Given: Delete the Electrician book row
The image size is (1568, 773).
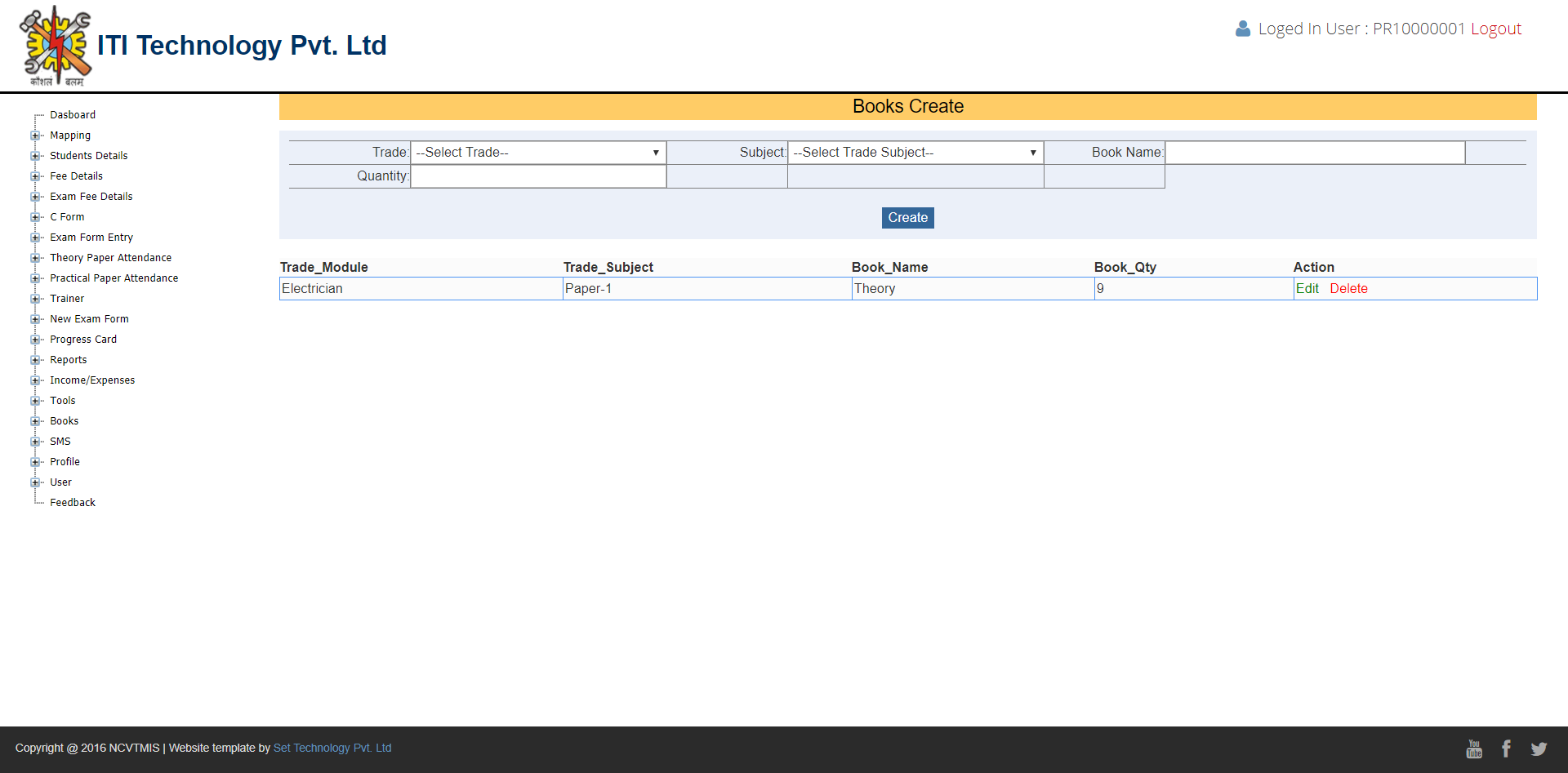Looking at the screenshot, I should point(1348,289).
